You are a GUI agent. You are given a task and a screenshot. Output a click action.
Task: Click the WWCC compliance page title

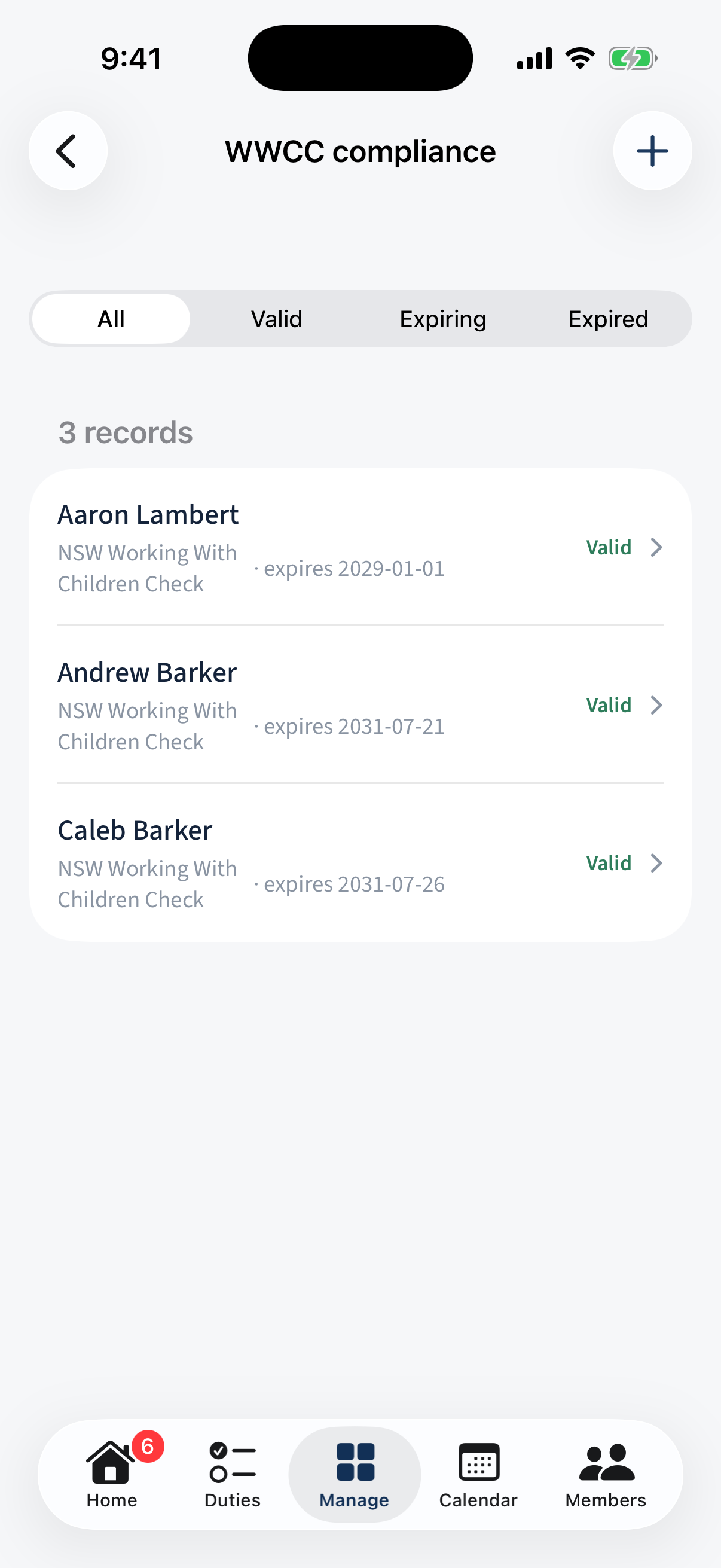(360, 151)
